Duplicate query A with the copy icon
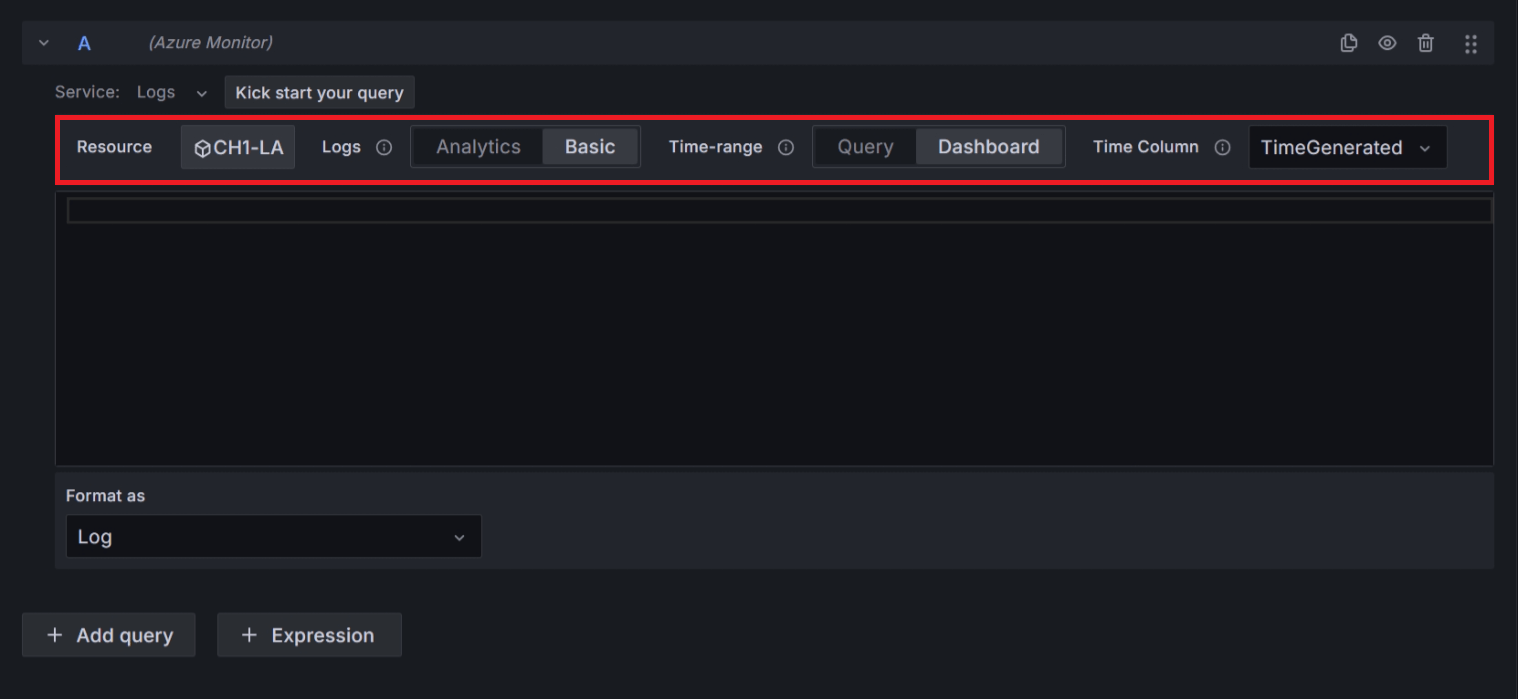Screen dimensions: 1518x699 [1348, 43]
